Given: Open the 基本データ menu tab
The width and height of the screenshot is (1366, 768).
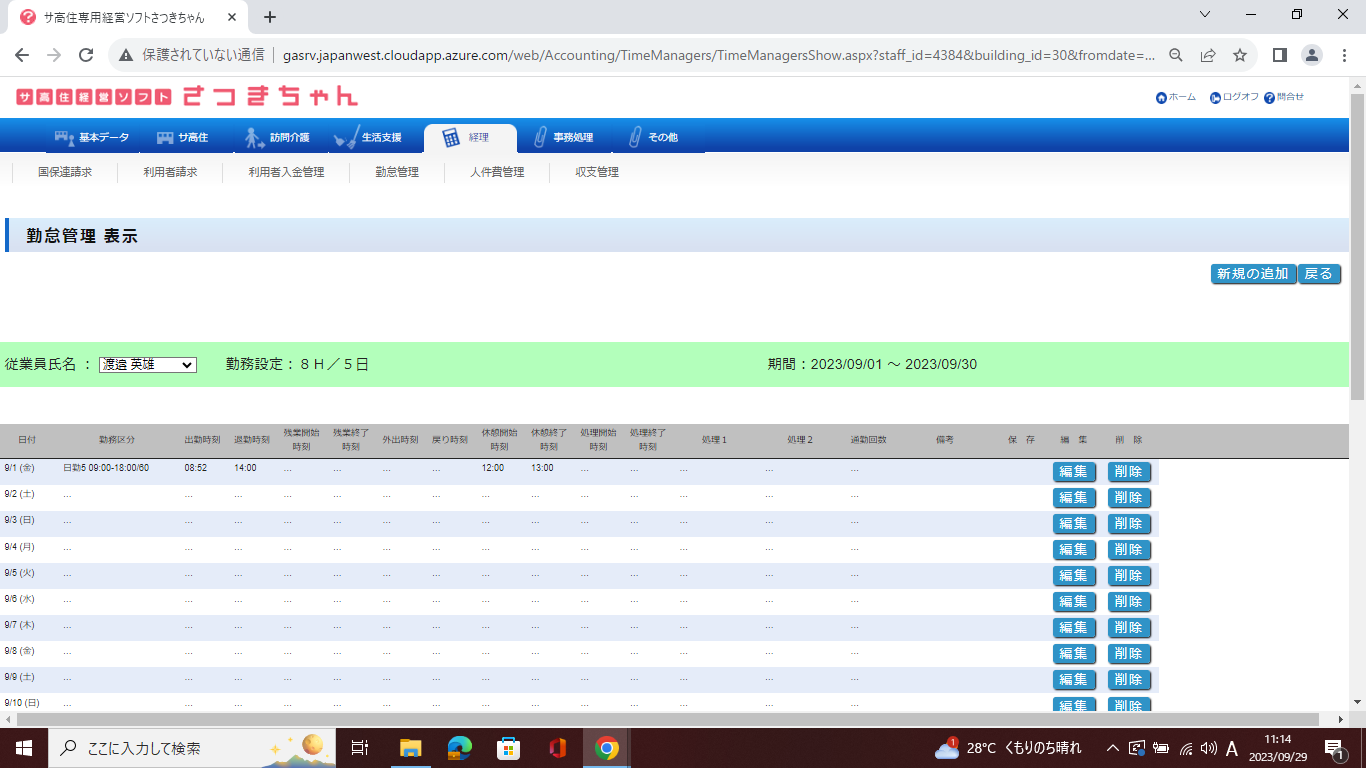Looking at the screenshot, I should point(92,138).
